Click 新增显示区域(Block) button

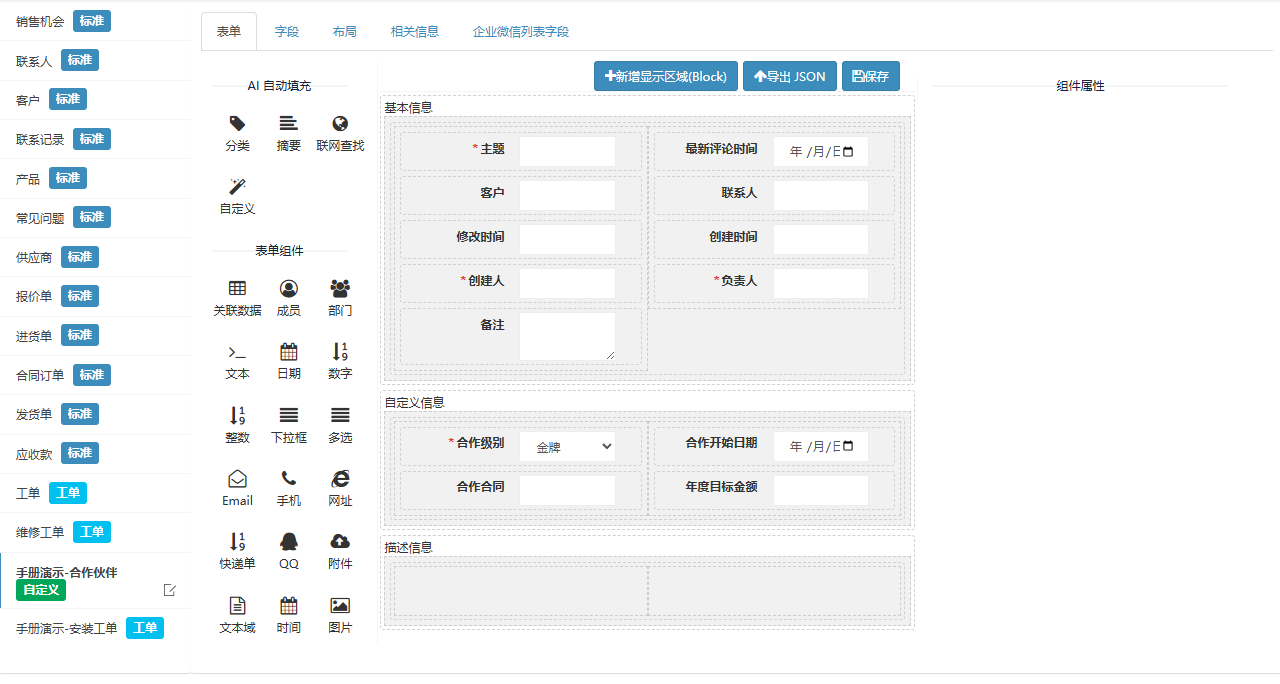(666, 76)
